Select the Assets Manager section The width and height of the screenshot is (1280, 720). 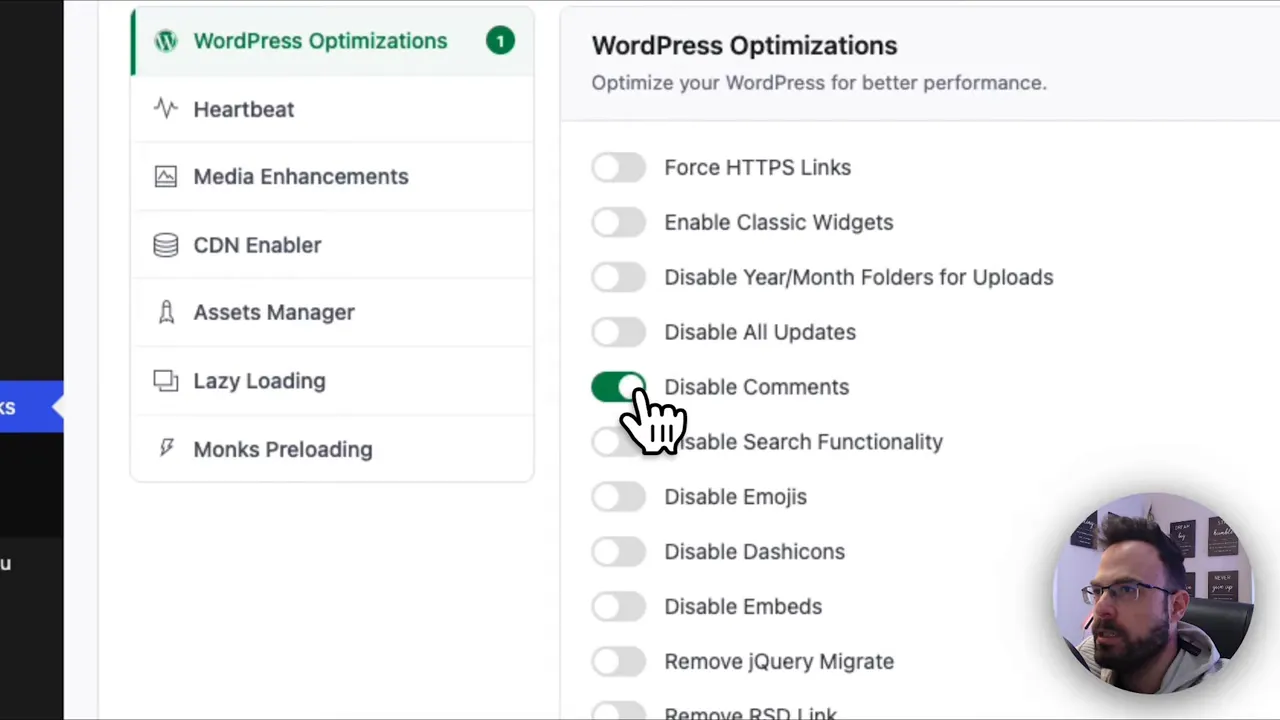click(332, 312)
